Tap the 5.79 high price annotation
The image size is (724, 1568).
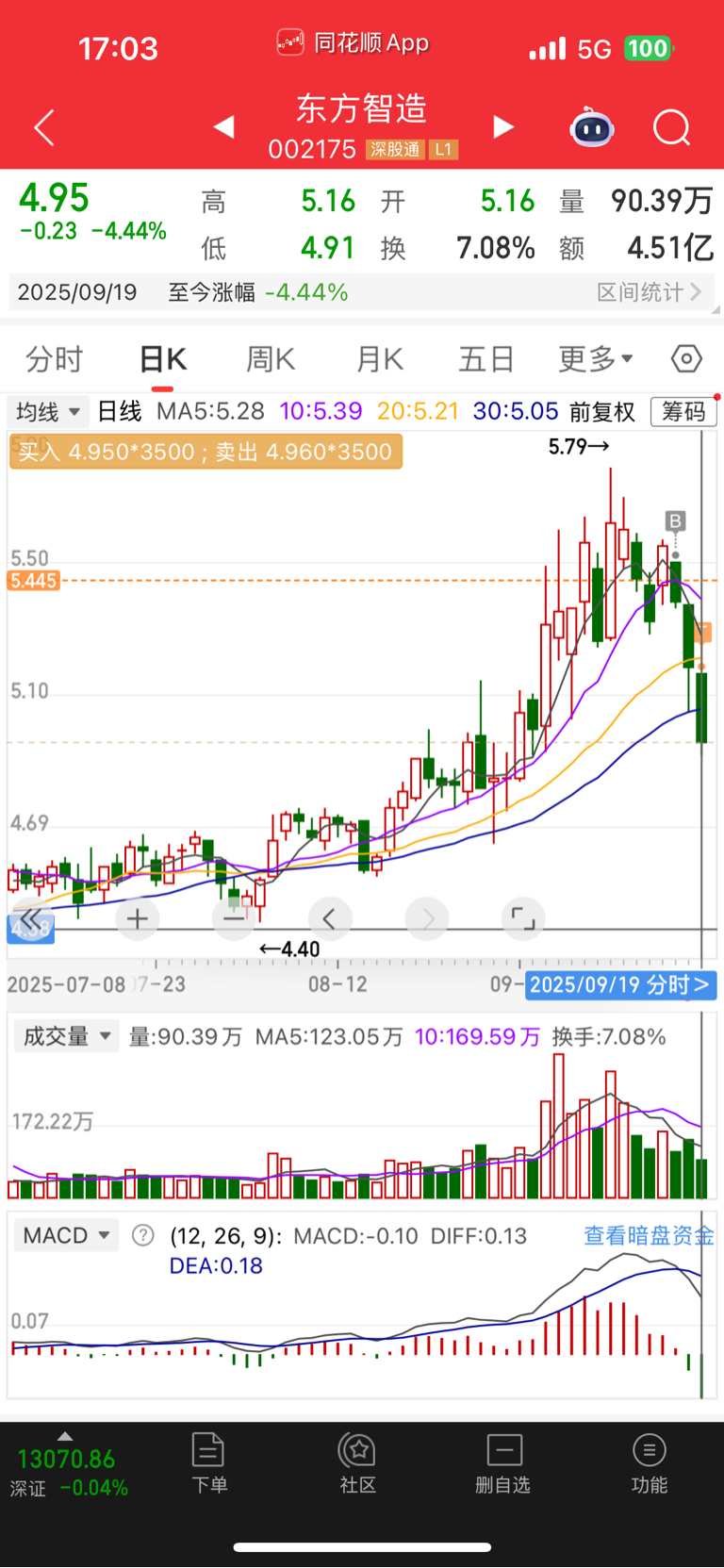point(579,446)
